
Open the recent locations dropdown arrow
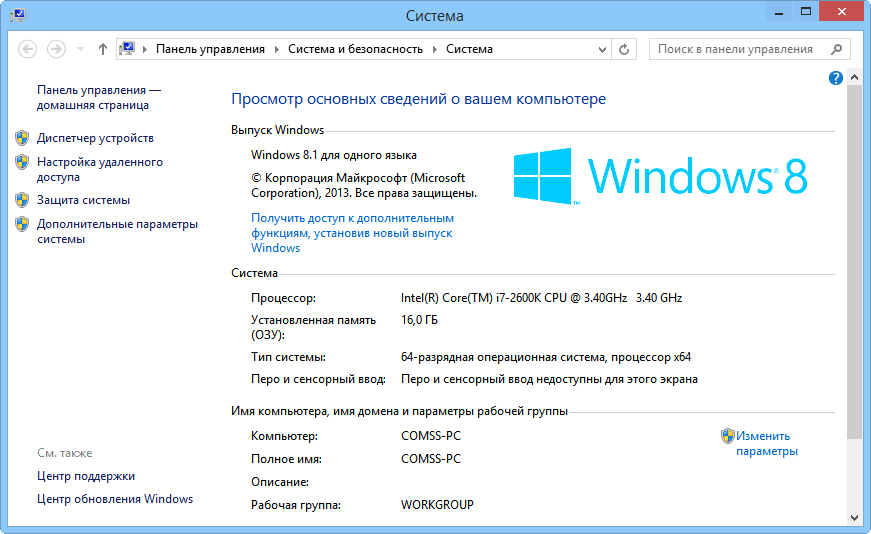pyautogui.click(x=80, y=49)
